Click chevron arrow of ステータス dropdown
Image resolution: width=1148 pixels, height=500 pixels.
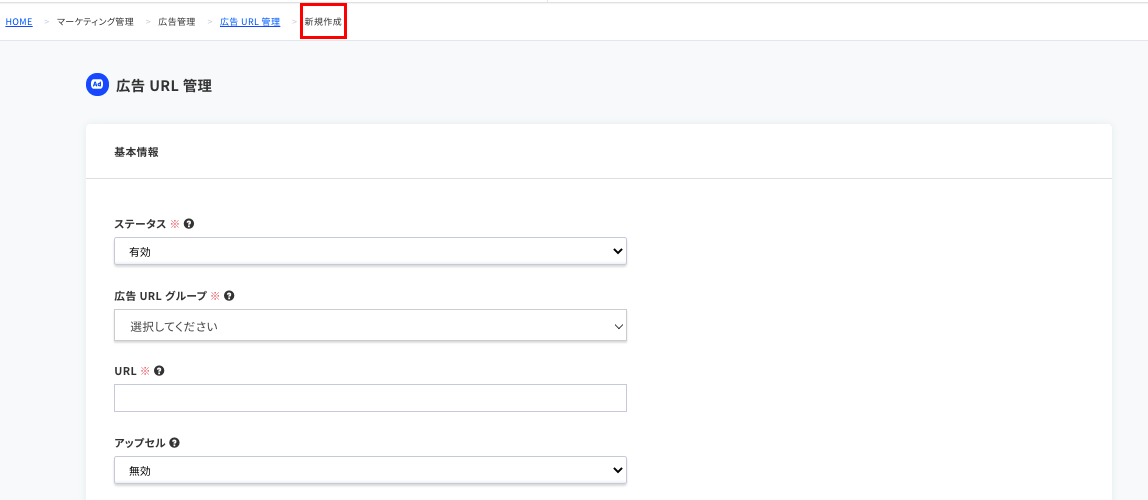(x=616, y=251)
